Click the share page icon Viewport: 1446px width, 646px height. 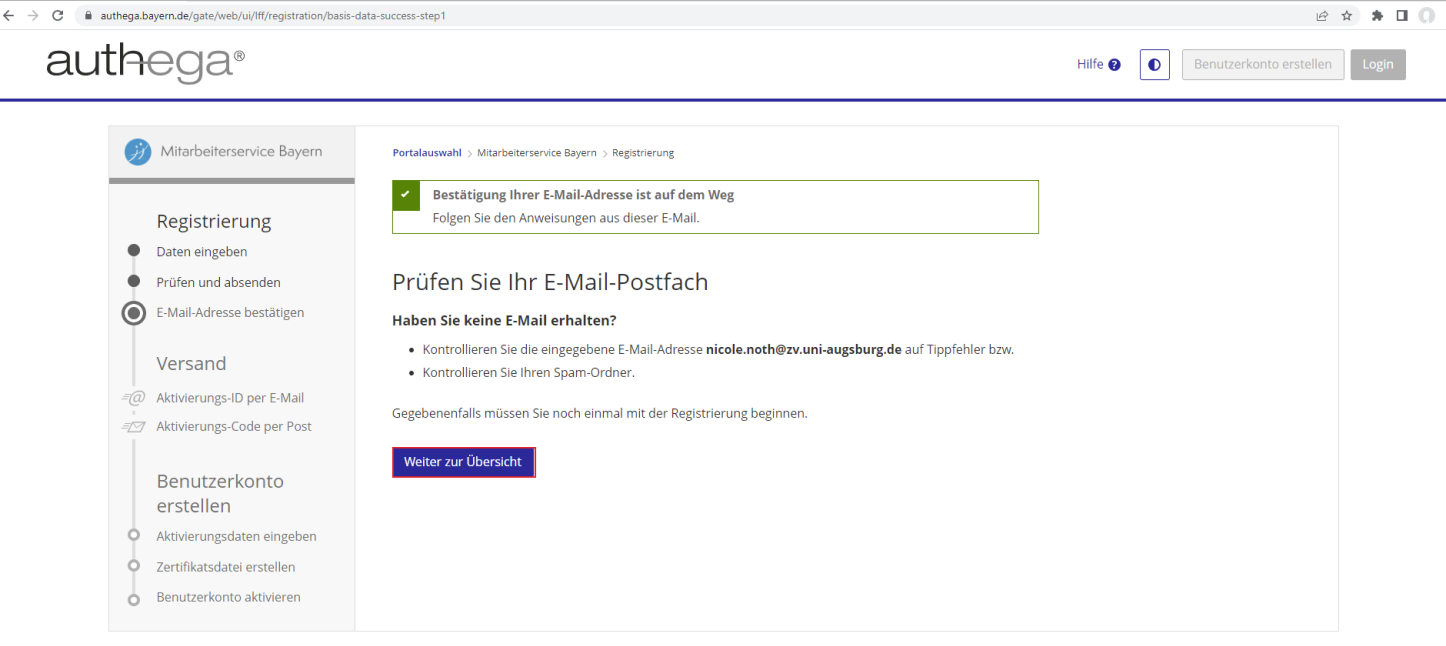tap(1322, 16)
